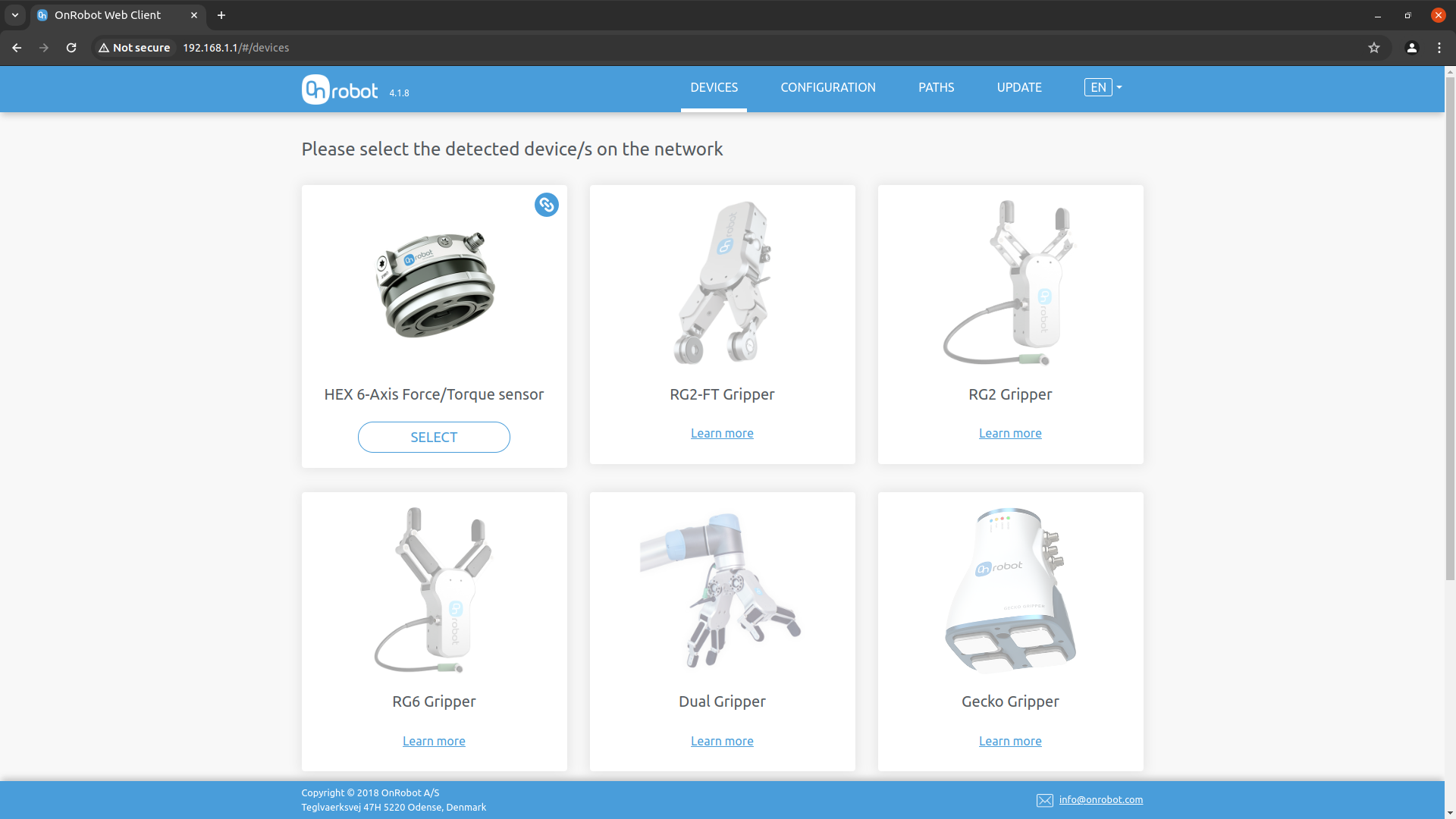Image resolution: width=1456 pixels, height=819 pixels.
Task: Bookmark this page with star icon
Action: click(1374, 48)
